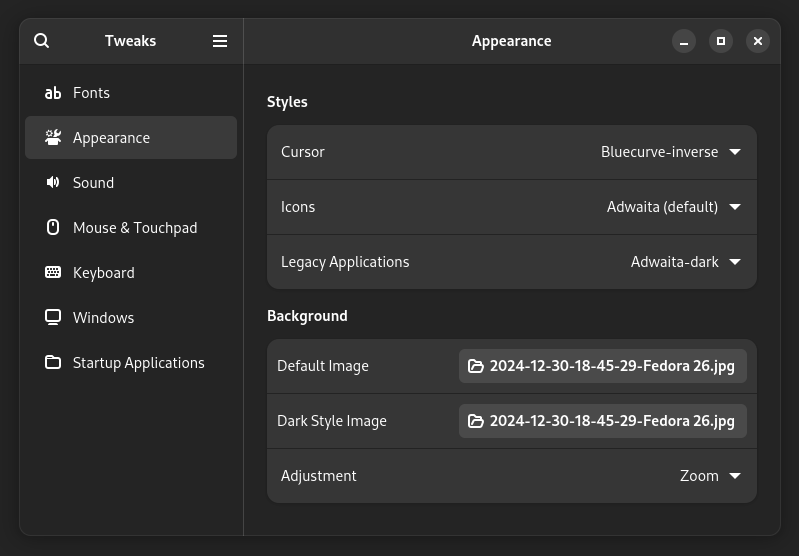Viewport: 799px width, 556px height.
Task: Choose file for Default Image
Action: click(x=603, y=366)
